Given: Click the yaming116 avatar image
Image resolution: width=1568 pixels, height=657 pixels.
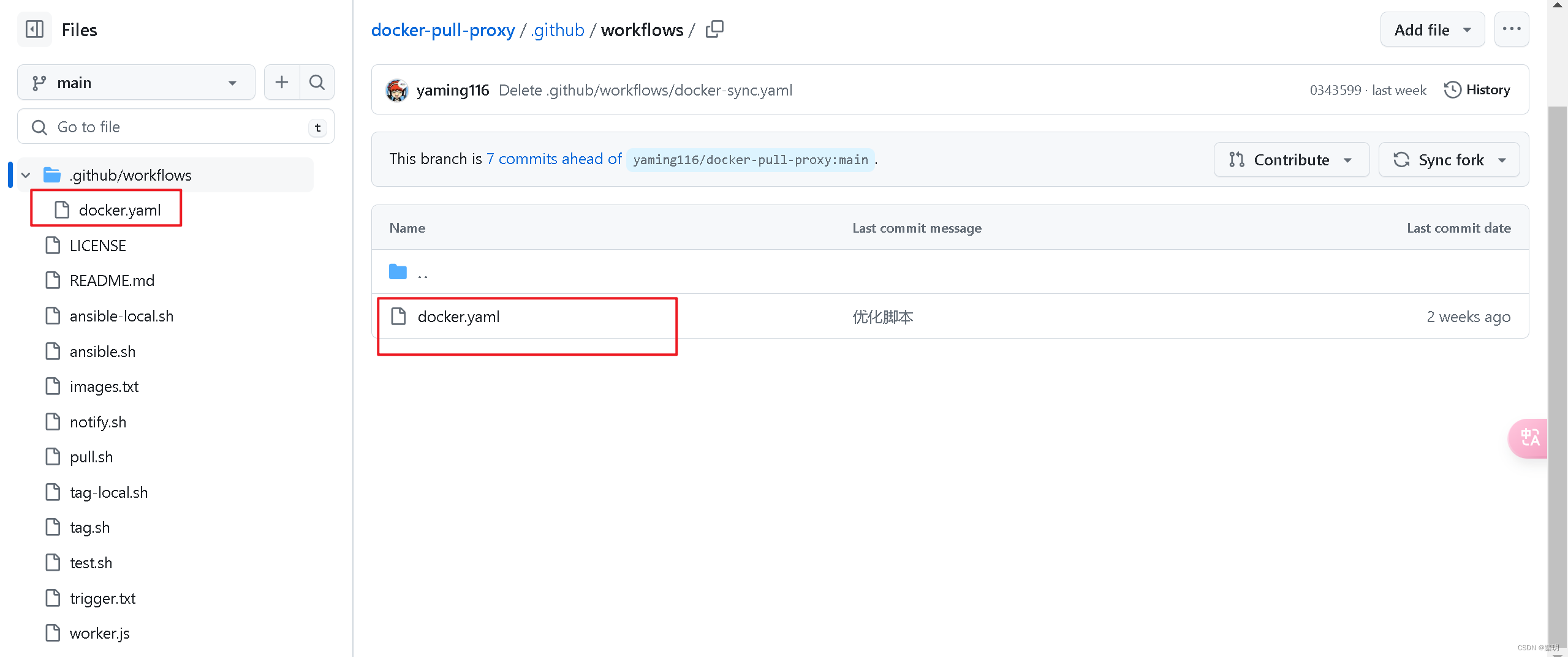Looking at the screenshot, I should (x=397, y=90).
